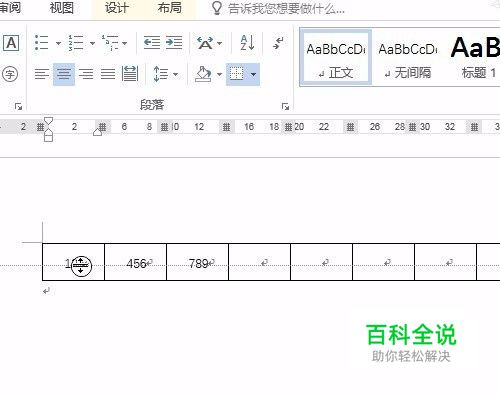Click the table cell containing 456

(x=135, y=262)
